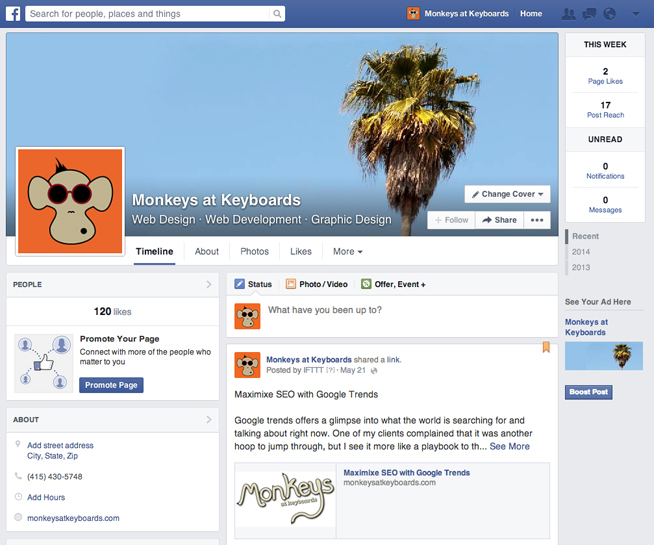Click the May 21 post date
The width and height of the screenshot is (654, 545).
click(352, 370)
